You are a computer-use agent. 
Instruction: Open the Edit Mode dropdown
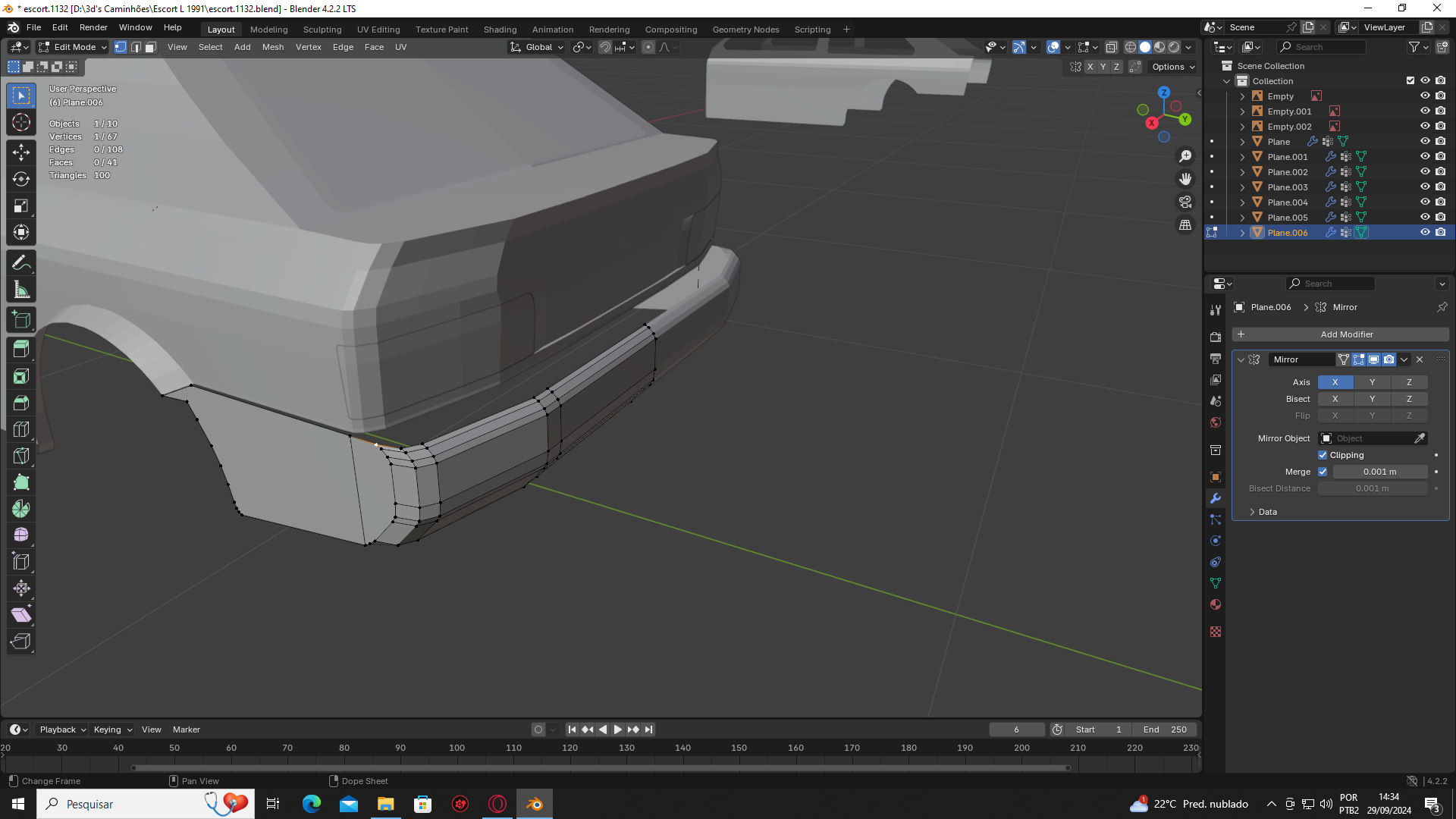coord(73,47)
